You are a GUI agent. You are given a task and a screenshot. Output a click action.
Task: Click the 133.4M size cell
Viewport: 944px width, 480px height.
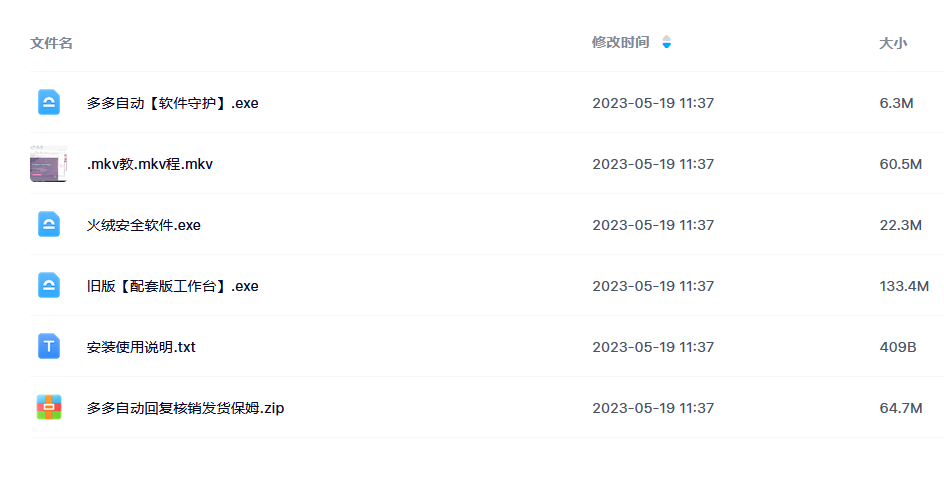point(904,285)
